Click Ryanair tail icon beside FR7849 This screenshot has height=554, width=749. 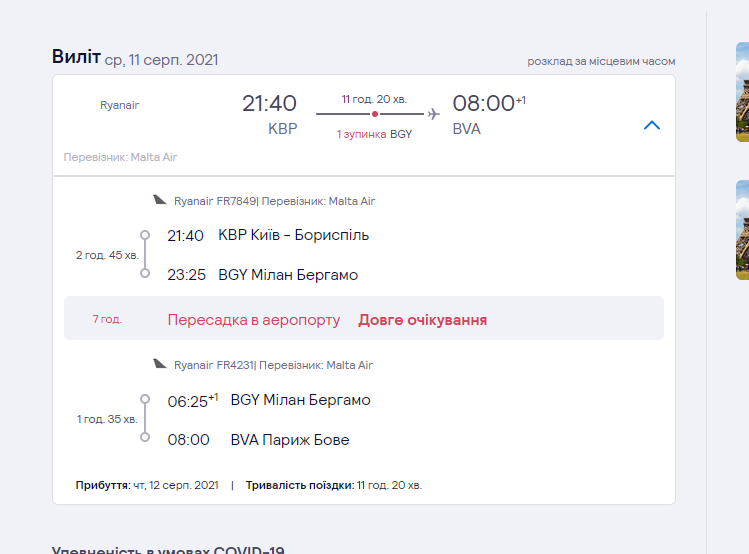160,200
